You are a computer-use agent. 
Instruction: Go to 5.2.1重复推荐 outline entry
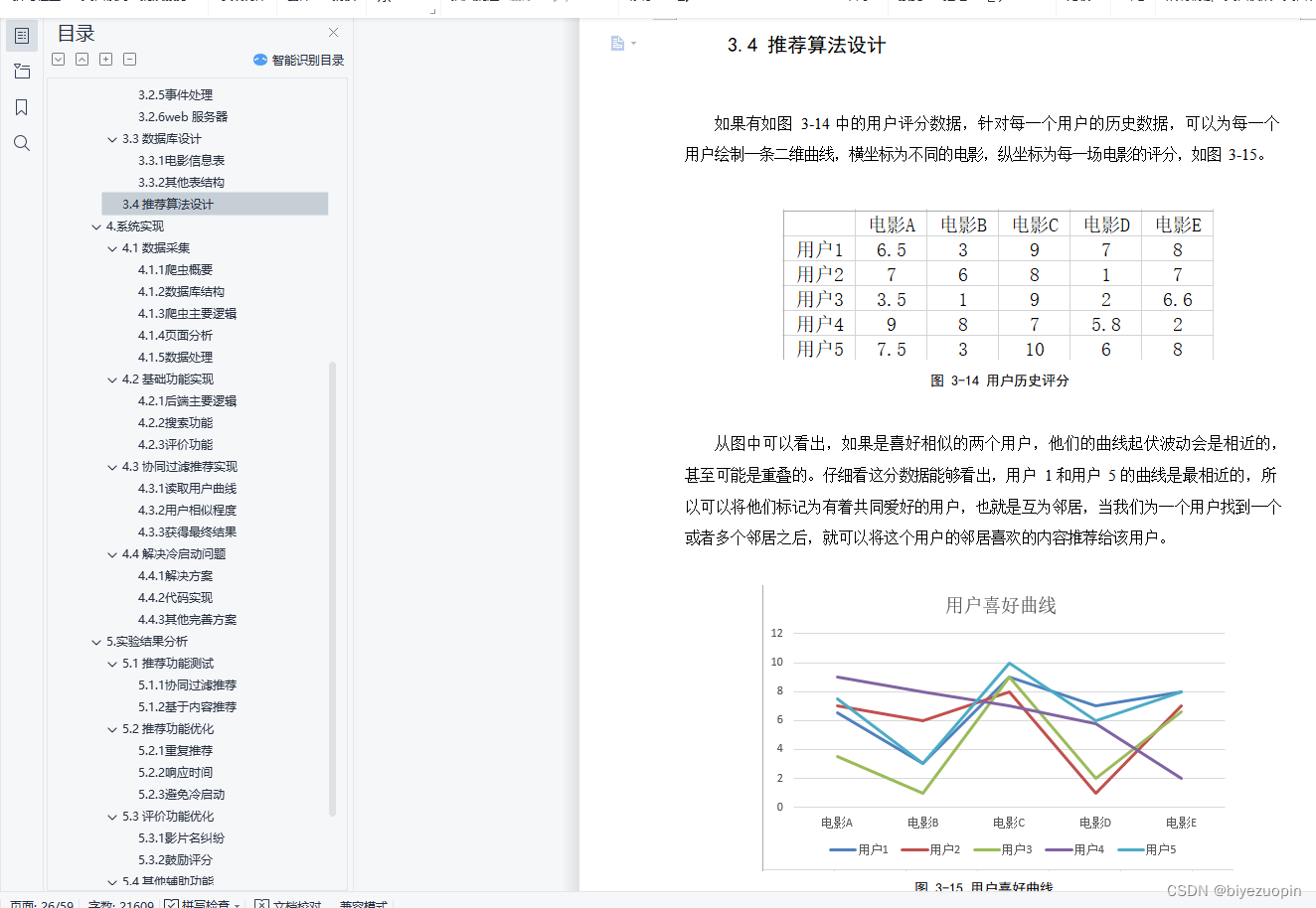[175, 751]
